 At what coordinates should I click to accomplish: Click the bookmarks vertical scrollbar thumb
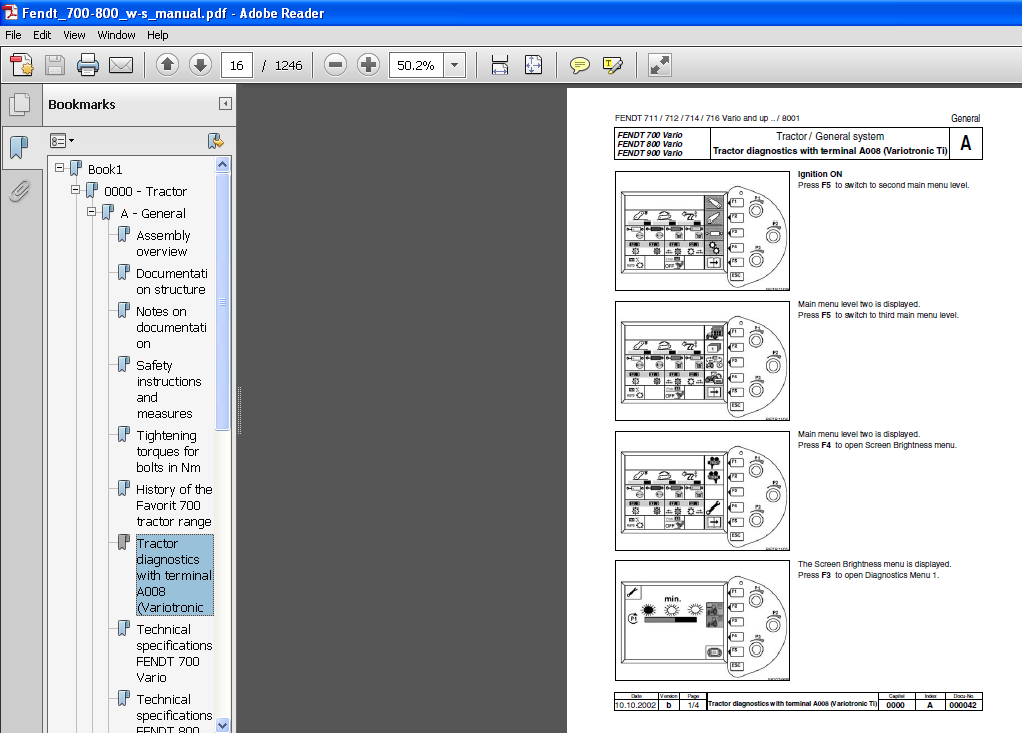coord(222,302)
